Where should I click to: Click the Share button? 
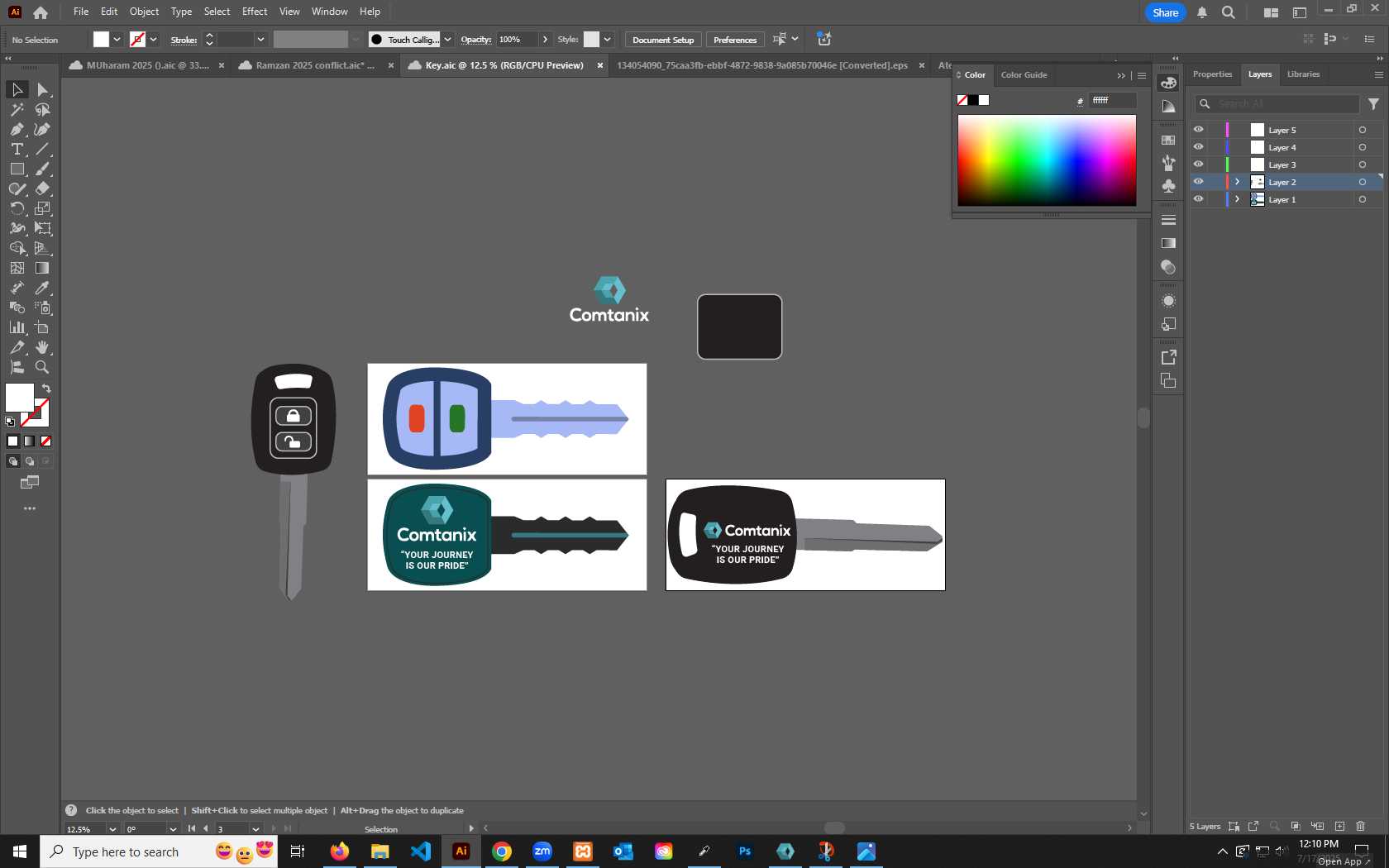(1165, 12)
